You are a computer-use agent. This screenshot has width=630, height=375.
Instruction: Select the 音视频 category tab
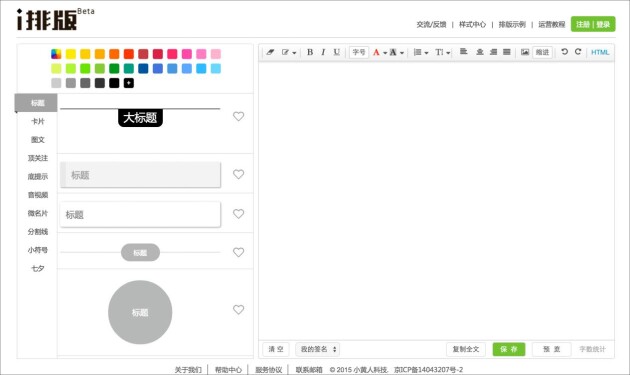point(37,195)
